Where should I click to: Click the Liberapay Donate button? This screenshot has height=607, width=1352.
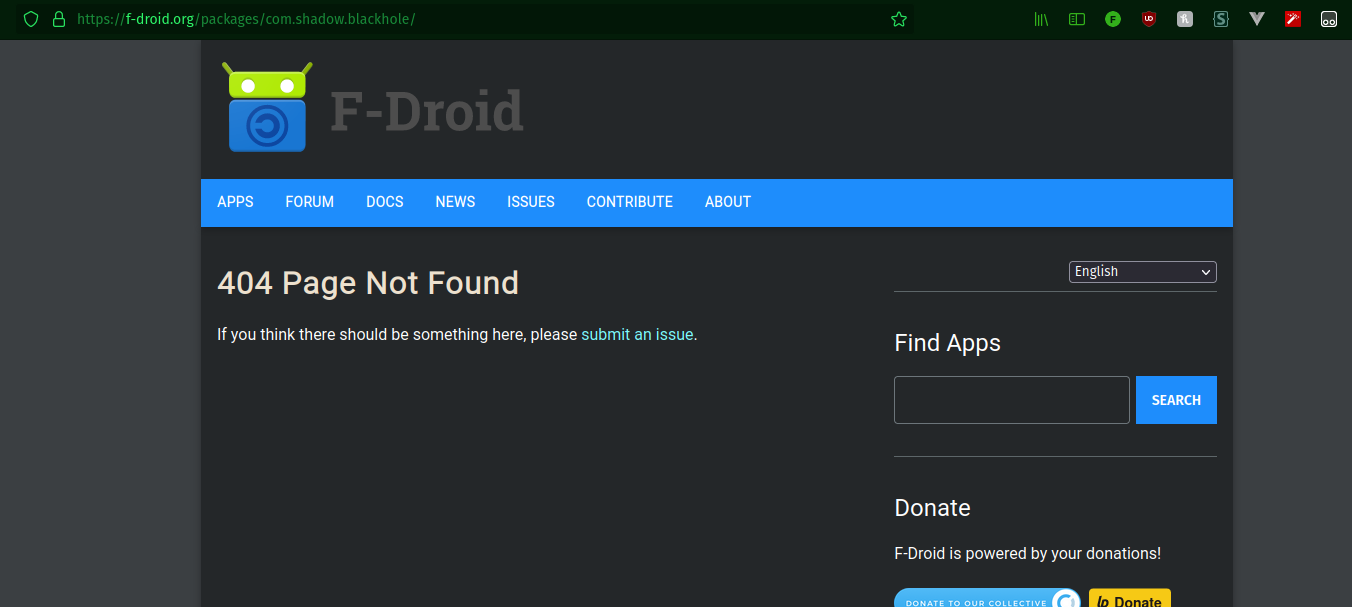click(x=1130, y=598)
